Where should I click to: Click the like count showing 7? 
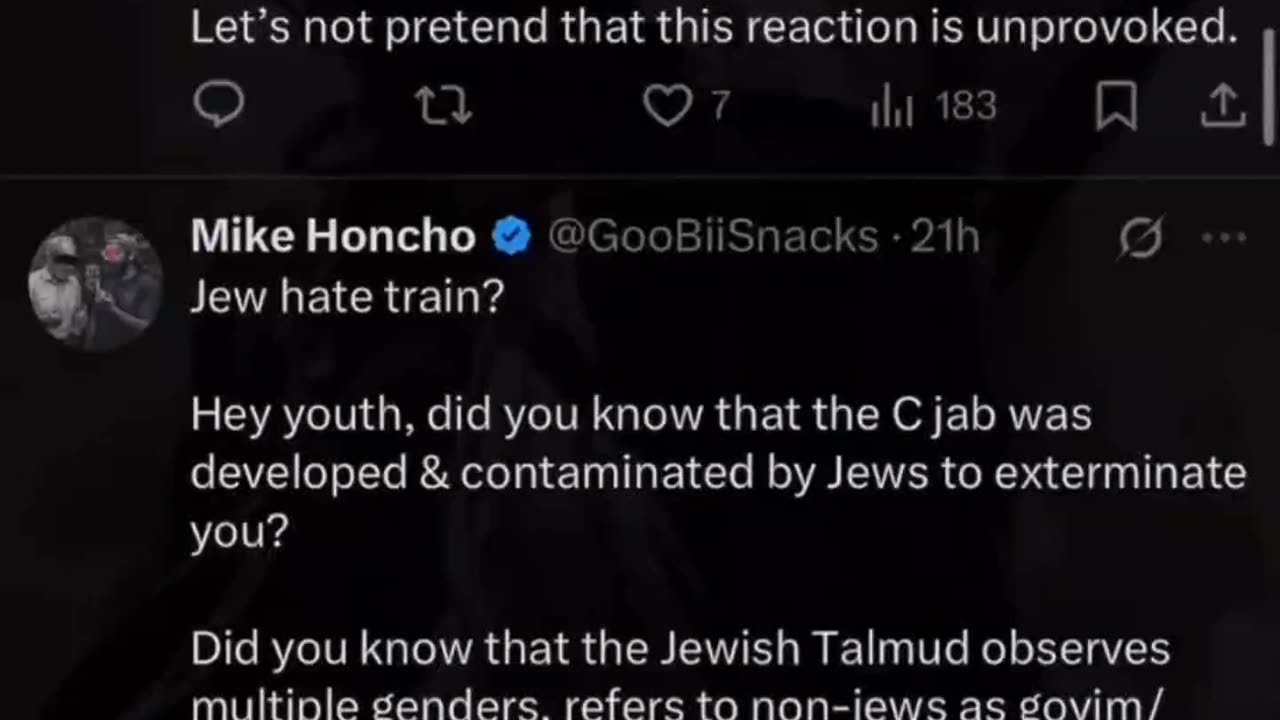pyautogui.click(x=720, y=106)
